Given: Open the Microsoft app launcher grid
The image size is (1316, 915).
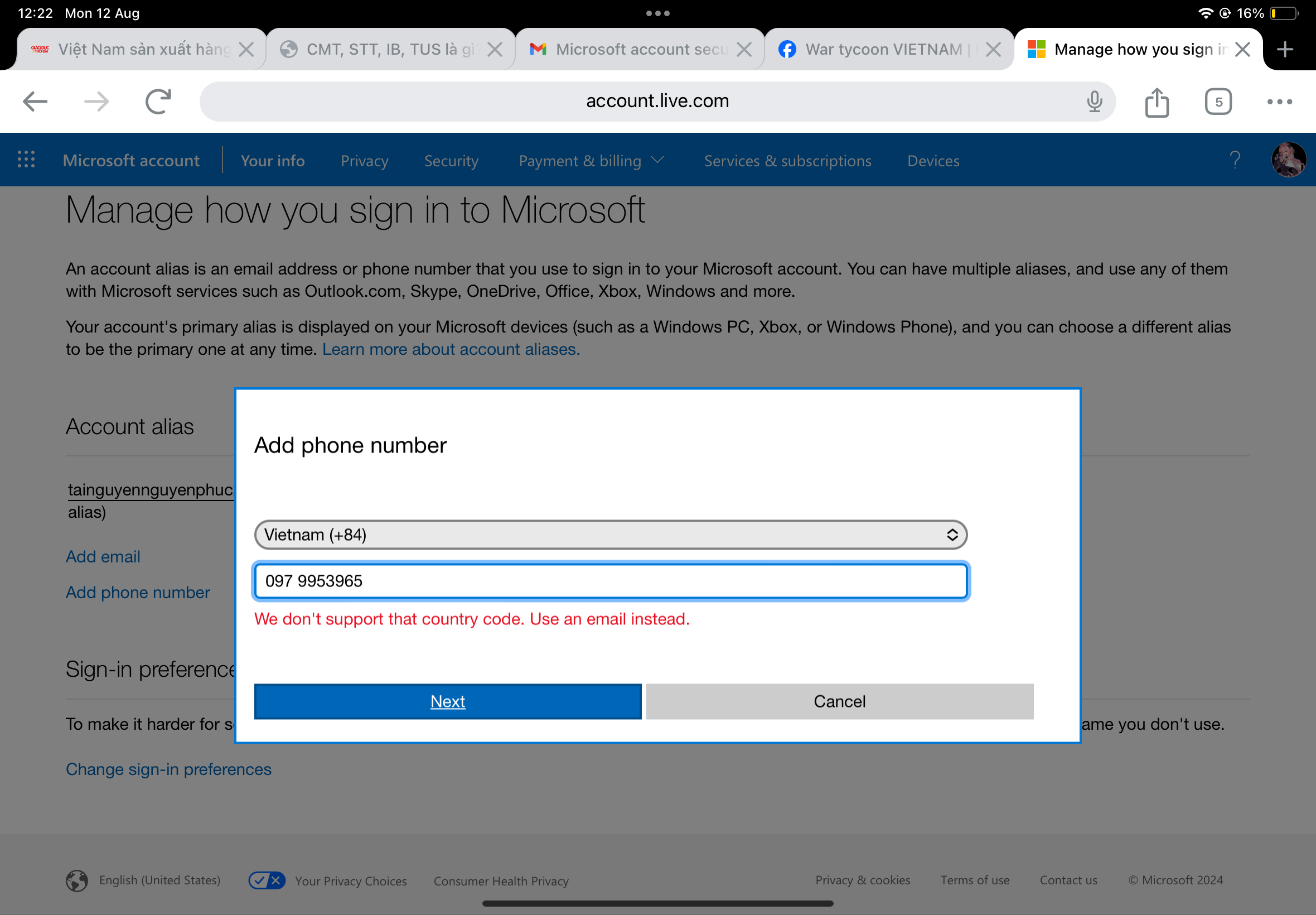Looking at the screenshot, I should coord(26,160).
